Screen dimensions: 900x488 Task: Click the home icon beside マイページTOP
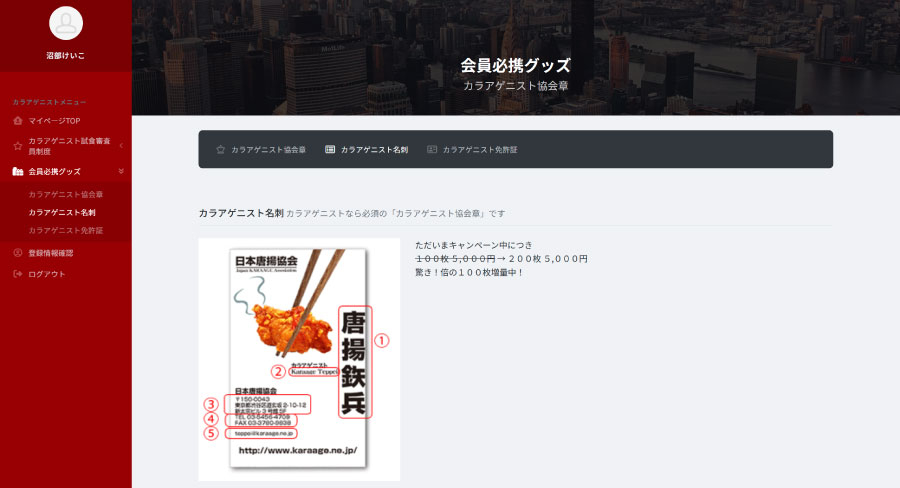point(18,121)
